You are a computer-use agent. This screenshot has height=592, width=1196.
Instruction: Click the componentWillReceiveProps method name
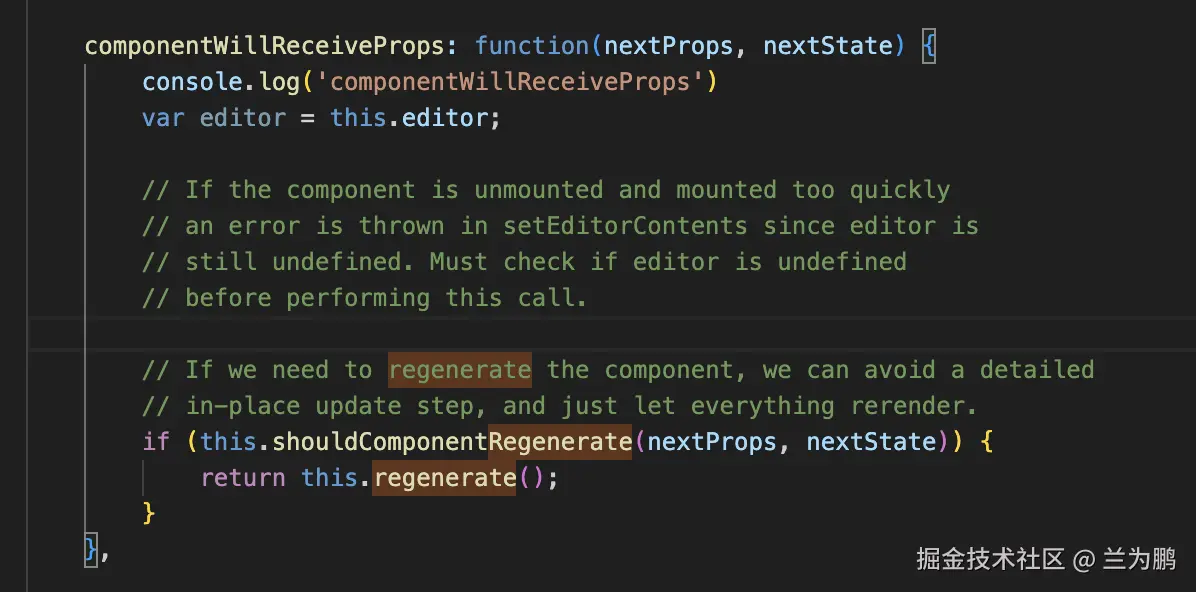click(264, 47)
